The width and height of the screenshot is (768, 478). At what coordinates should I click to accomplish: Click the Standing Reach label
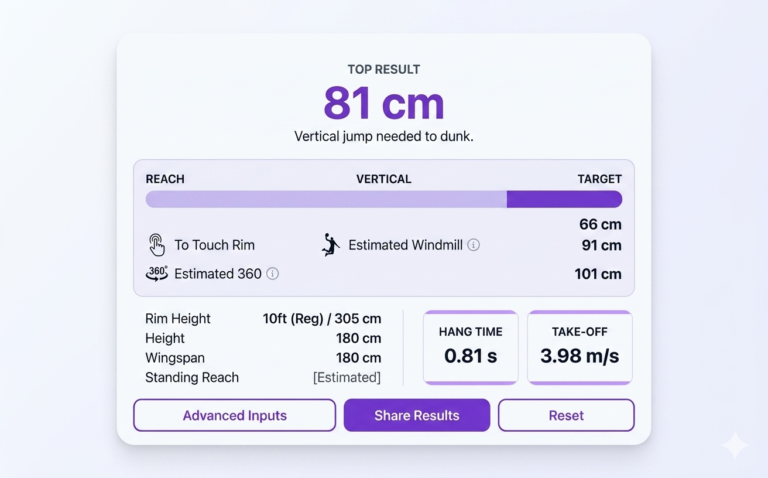coord(192,378)
